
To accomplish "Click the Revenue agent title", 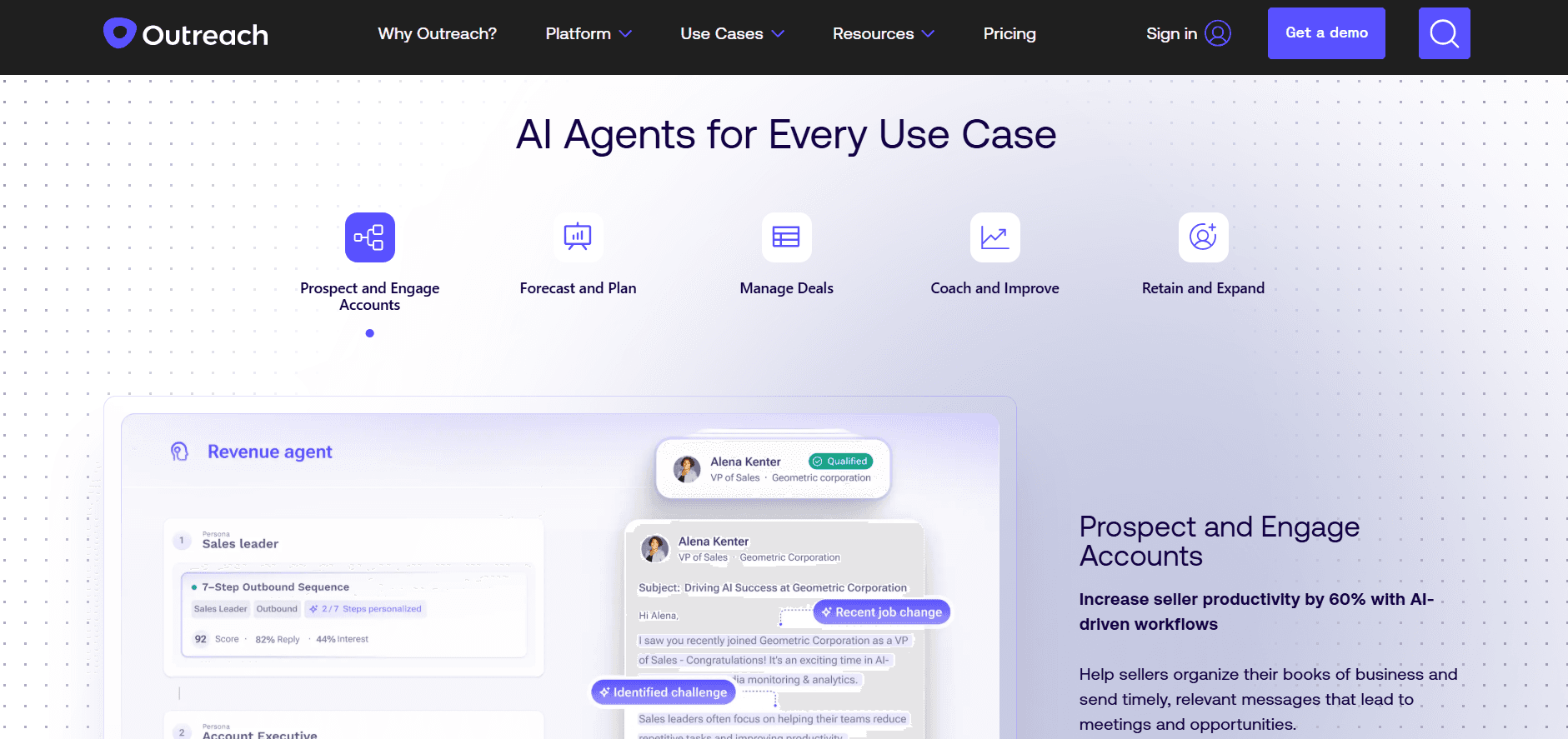I will tap(270, 452).
